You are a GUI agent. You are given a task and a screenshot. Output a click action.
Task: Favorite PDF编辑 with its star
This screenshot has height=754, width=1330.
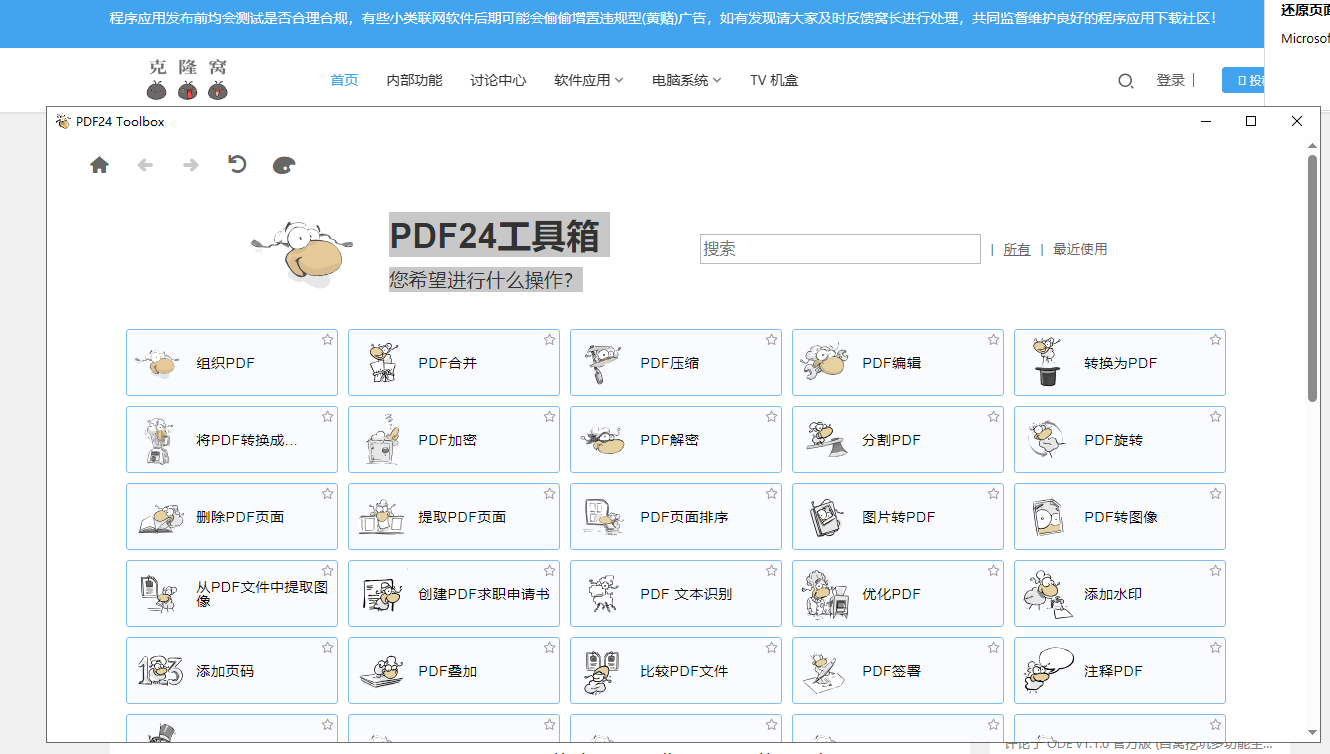[993, 340]
